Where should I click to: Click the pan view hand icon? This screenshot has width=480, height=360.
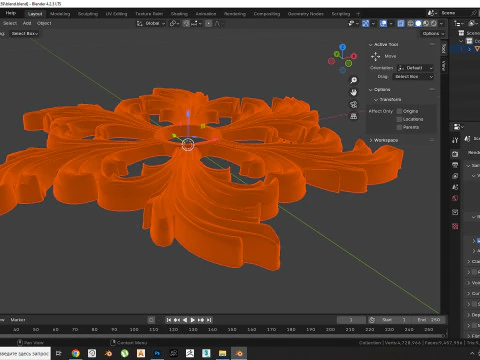pyautogui.click(x=353, y=92)
